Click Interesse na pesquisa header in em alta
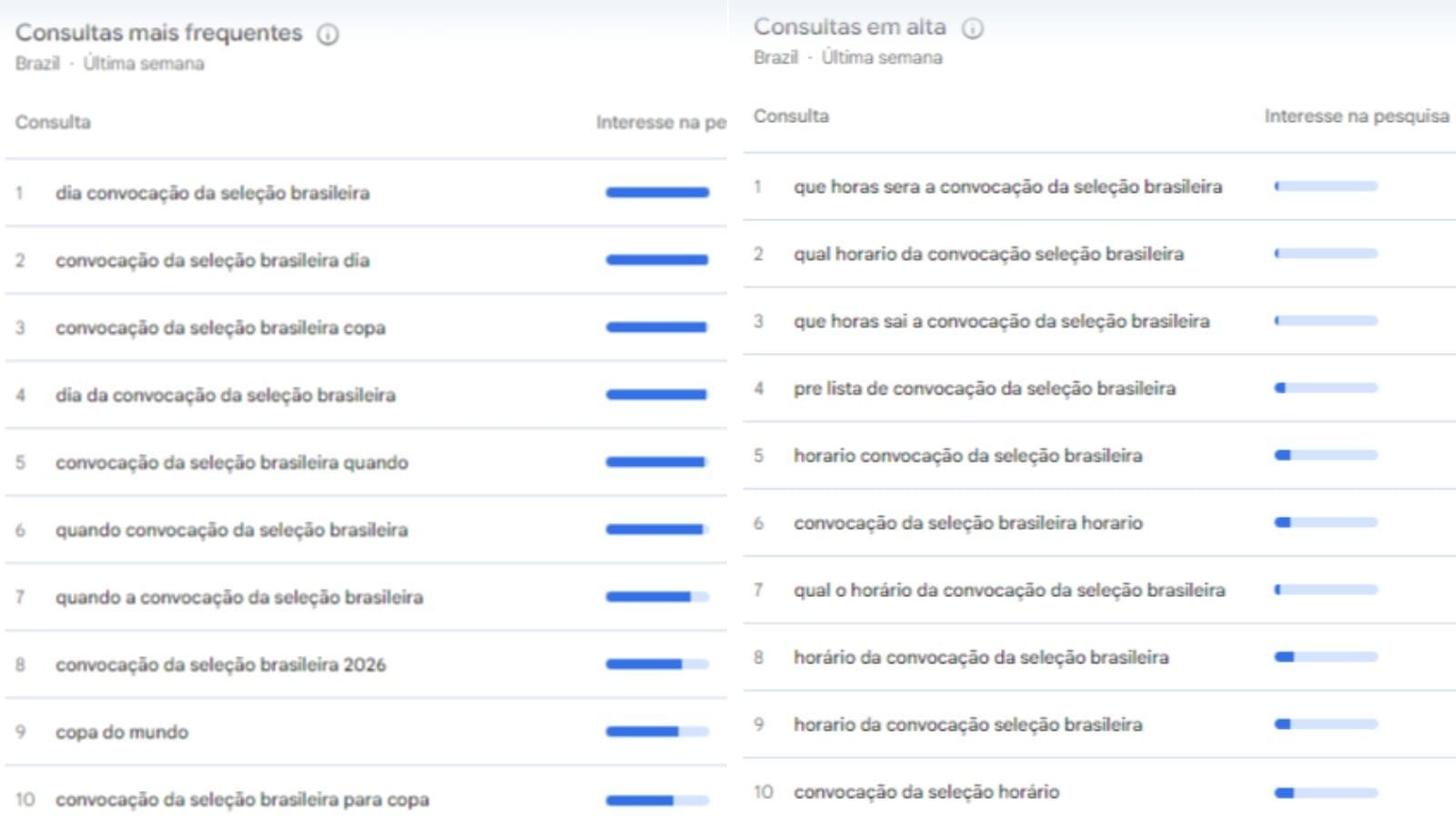Screen dimensions: 1456x819 [x=1356, y=116]
